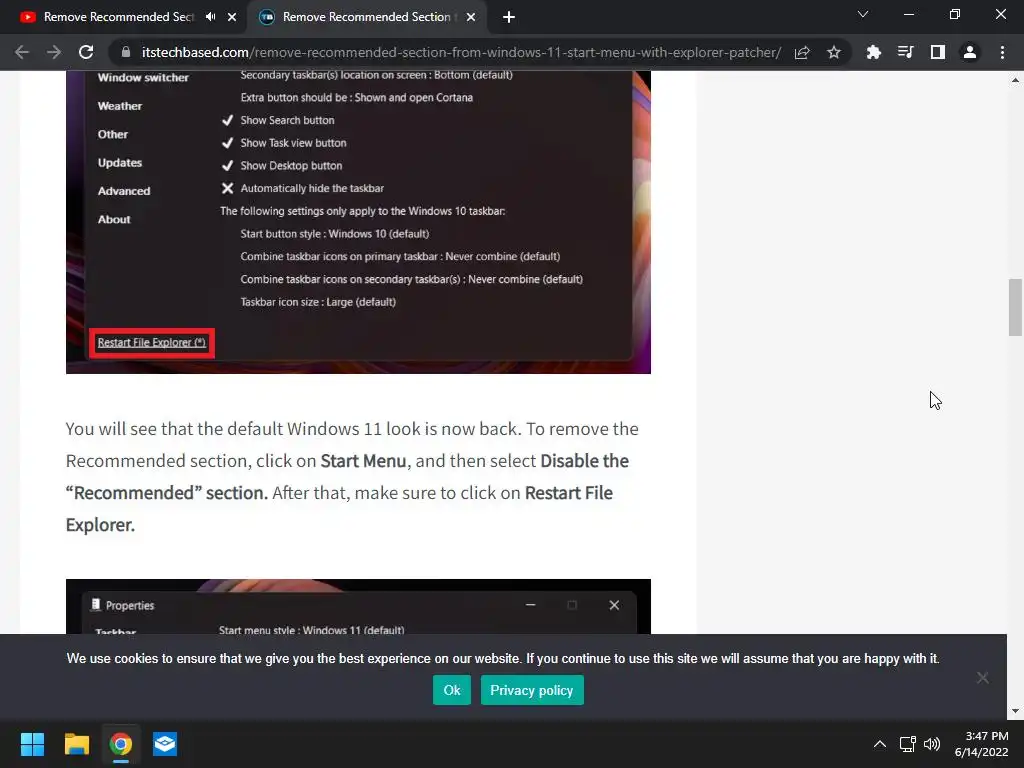Image resolution: width=1024 pixels, height=768 pixels.
Task: Close the YouTube tab
Action: click(232, 17)
